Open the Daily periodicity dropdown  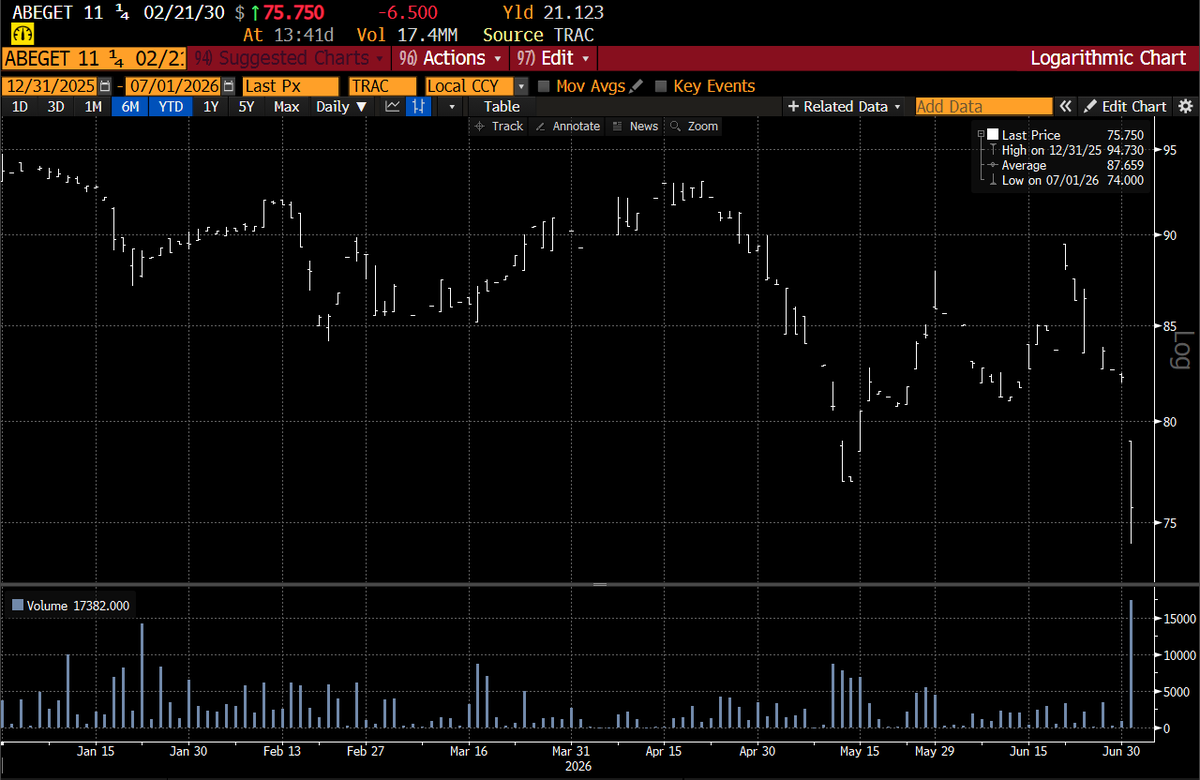341,106
